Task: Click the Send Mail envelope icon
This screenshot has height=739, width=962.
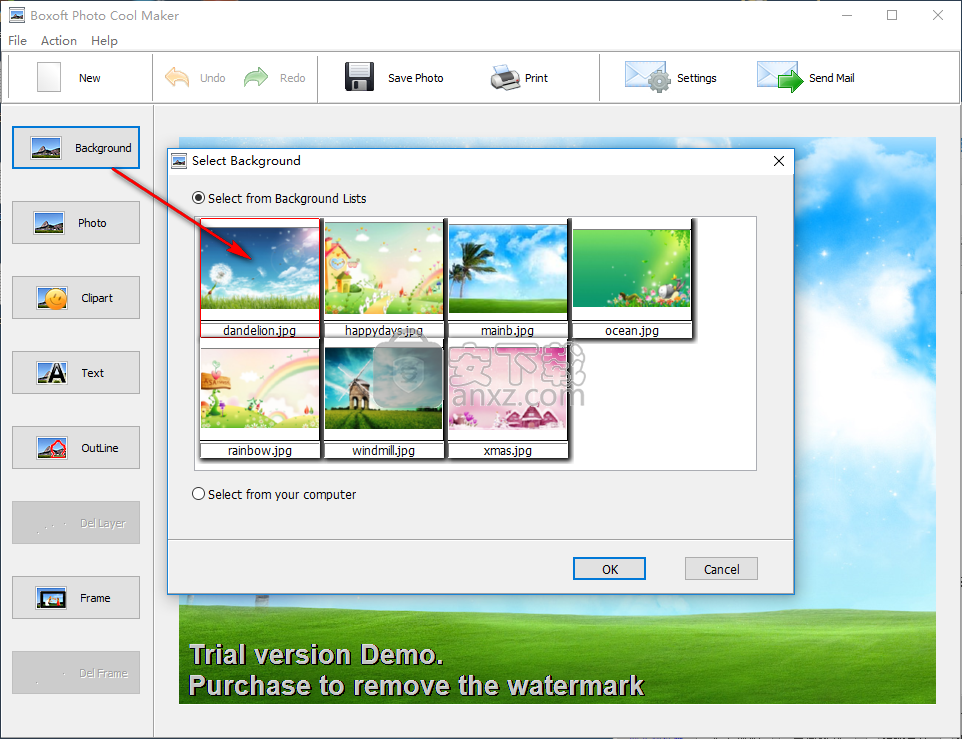Action: click(780, 77)
